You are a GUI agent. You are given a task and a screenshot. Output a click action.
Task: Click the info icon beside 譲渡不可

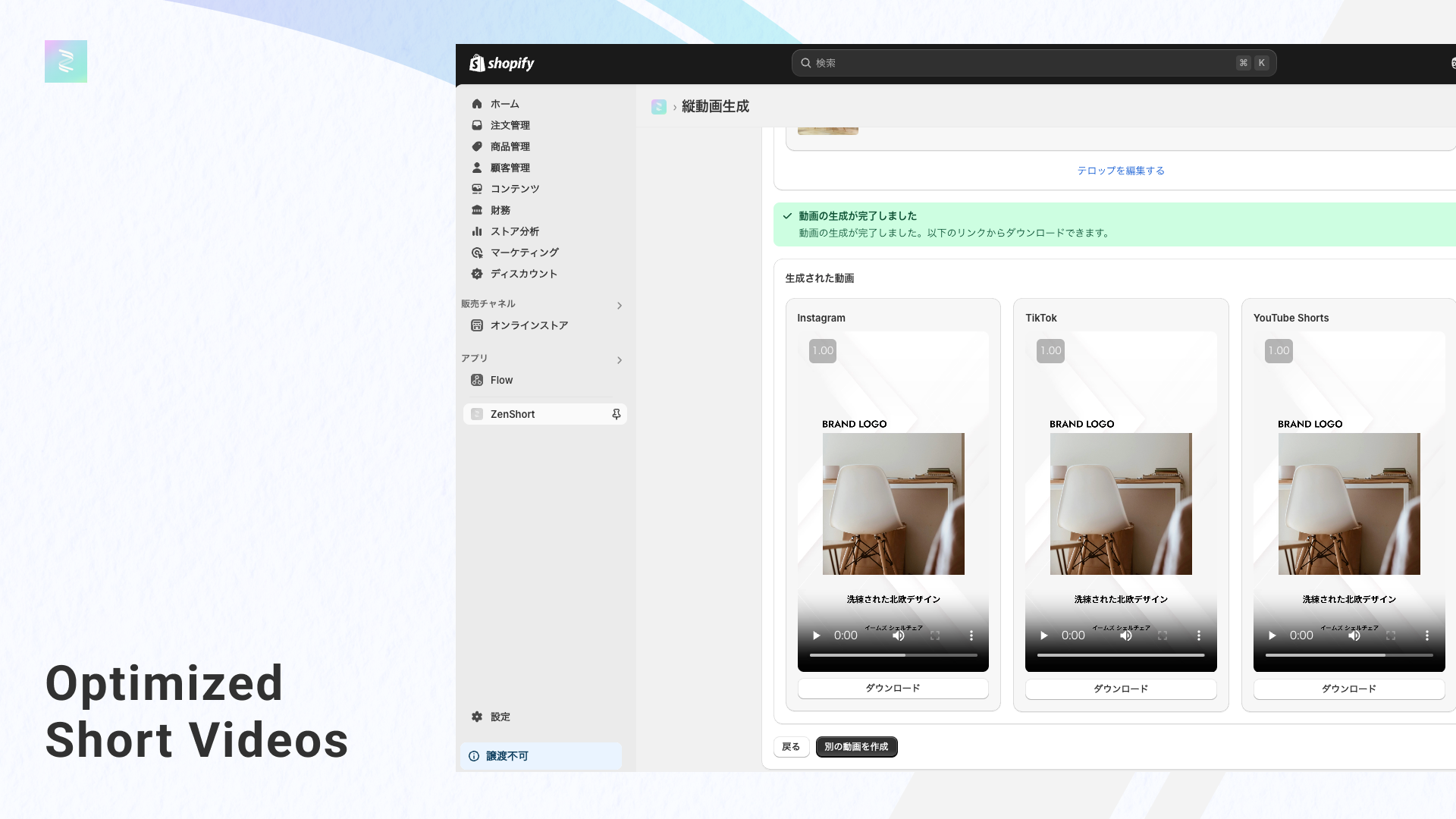pos(474,756)
